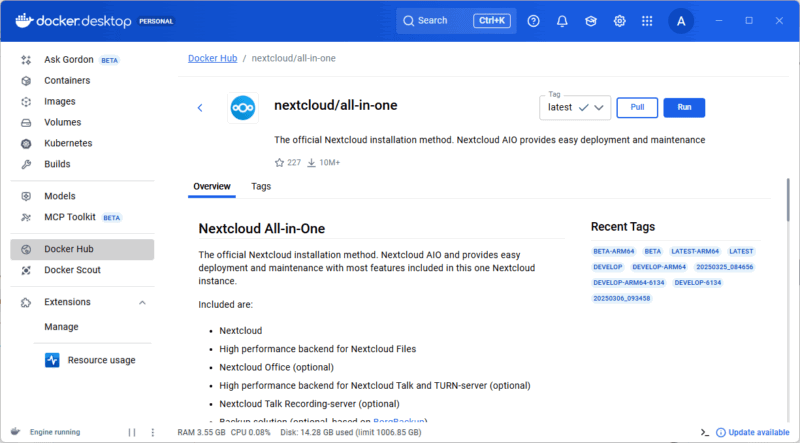This screenshot has width=800, height=443.
Task: Click the PERSONAL plan badge
Action: pyautogui.click(x=156, y=21)
